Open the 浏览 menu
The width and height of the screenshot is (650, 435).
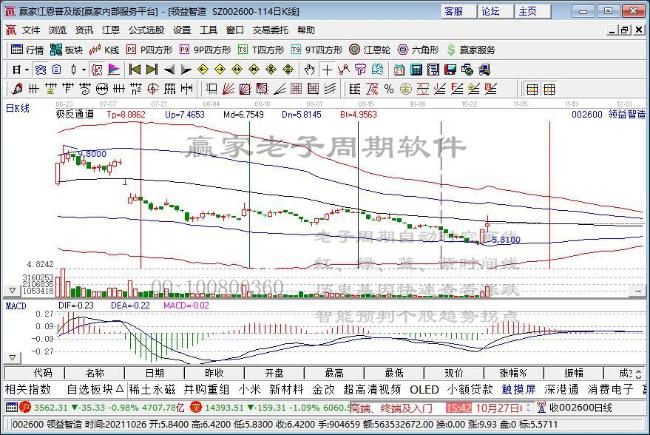tap(58, 30)
